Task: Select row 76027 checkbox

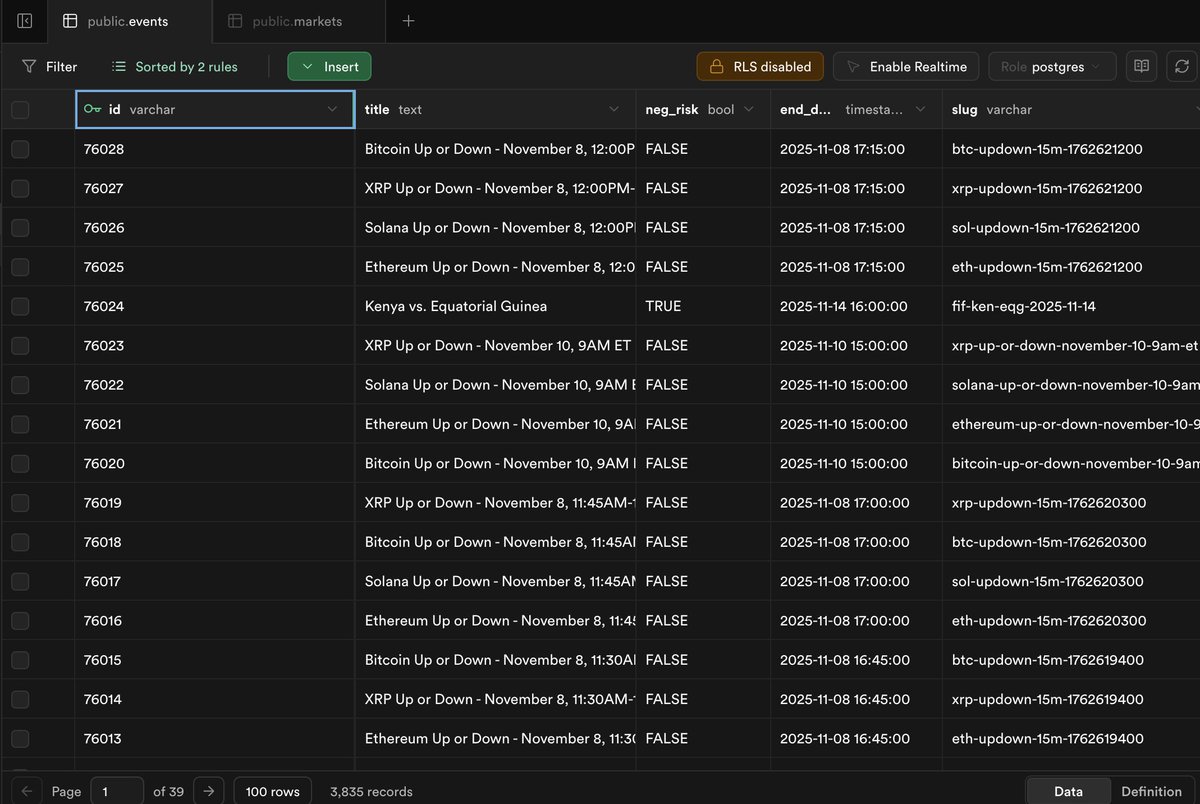Action: (20, 188)
